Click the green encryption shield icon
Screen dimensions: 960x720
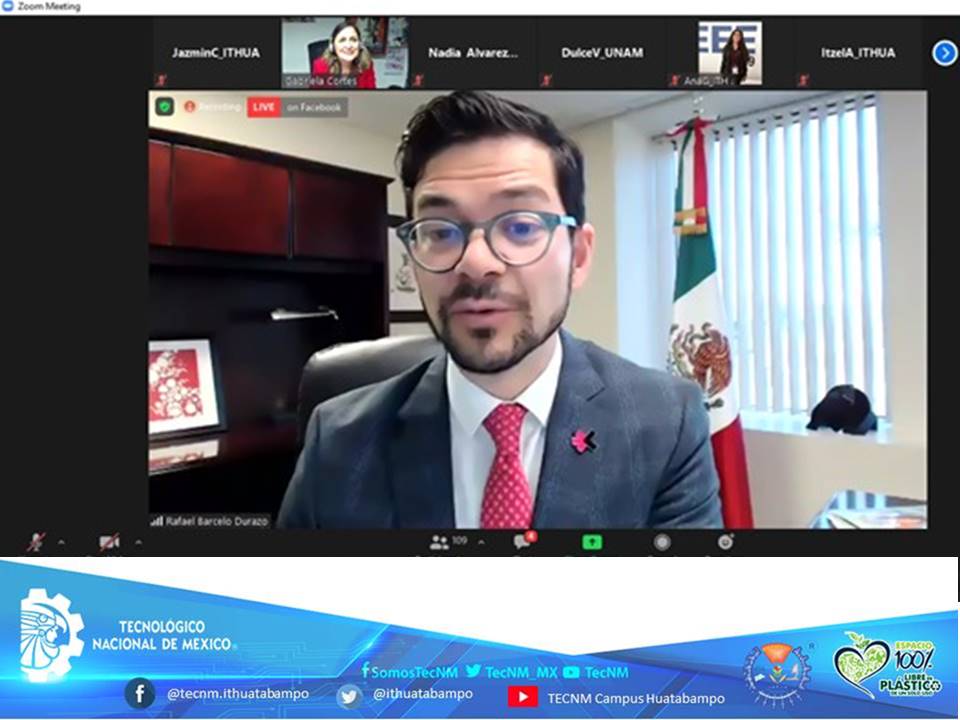point(164,107)
